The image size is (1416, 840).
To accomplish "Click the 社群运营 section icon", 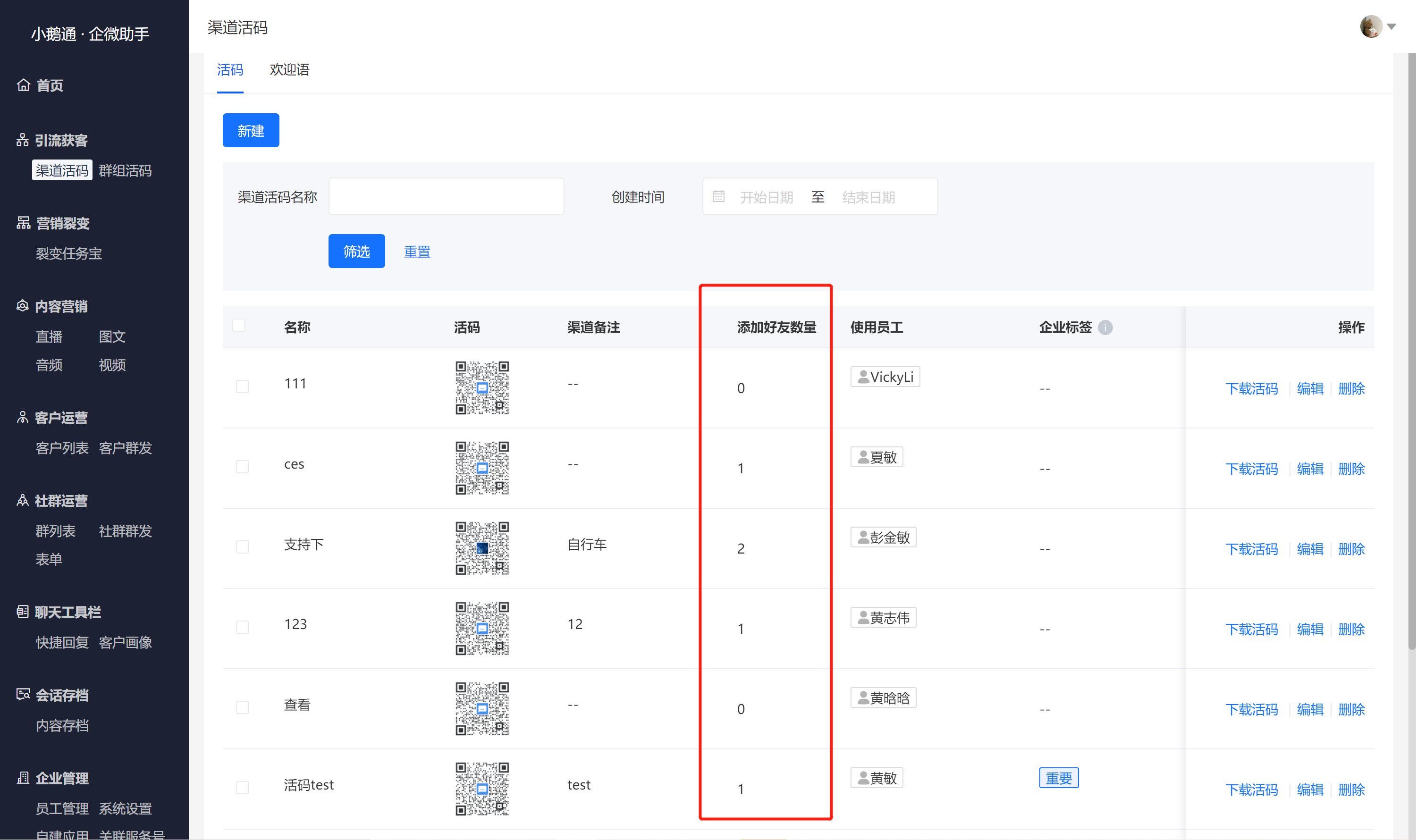I will click(23, 501).
